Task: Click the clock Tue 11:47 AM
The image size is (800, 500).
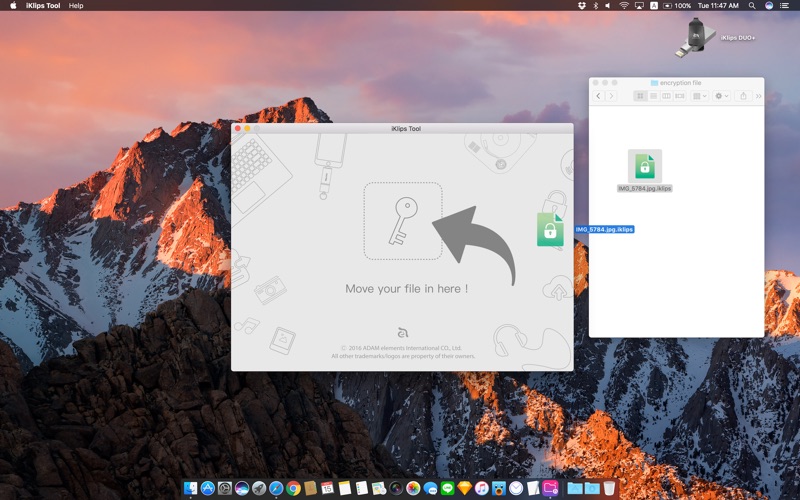Action: (718, 6)
